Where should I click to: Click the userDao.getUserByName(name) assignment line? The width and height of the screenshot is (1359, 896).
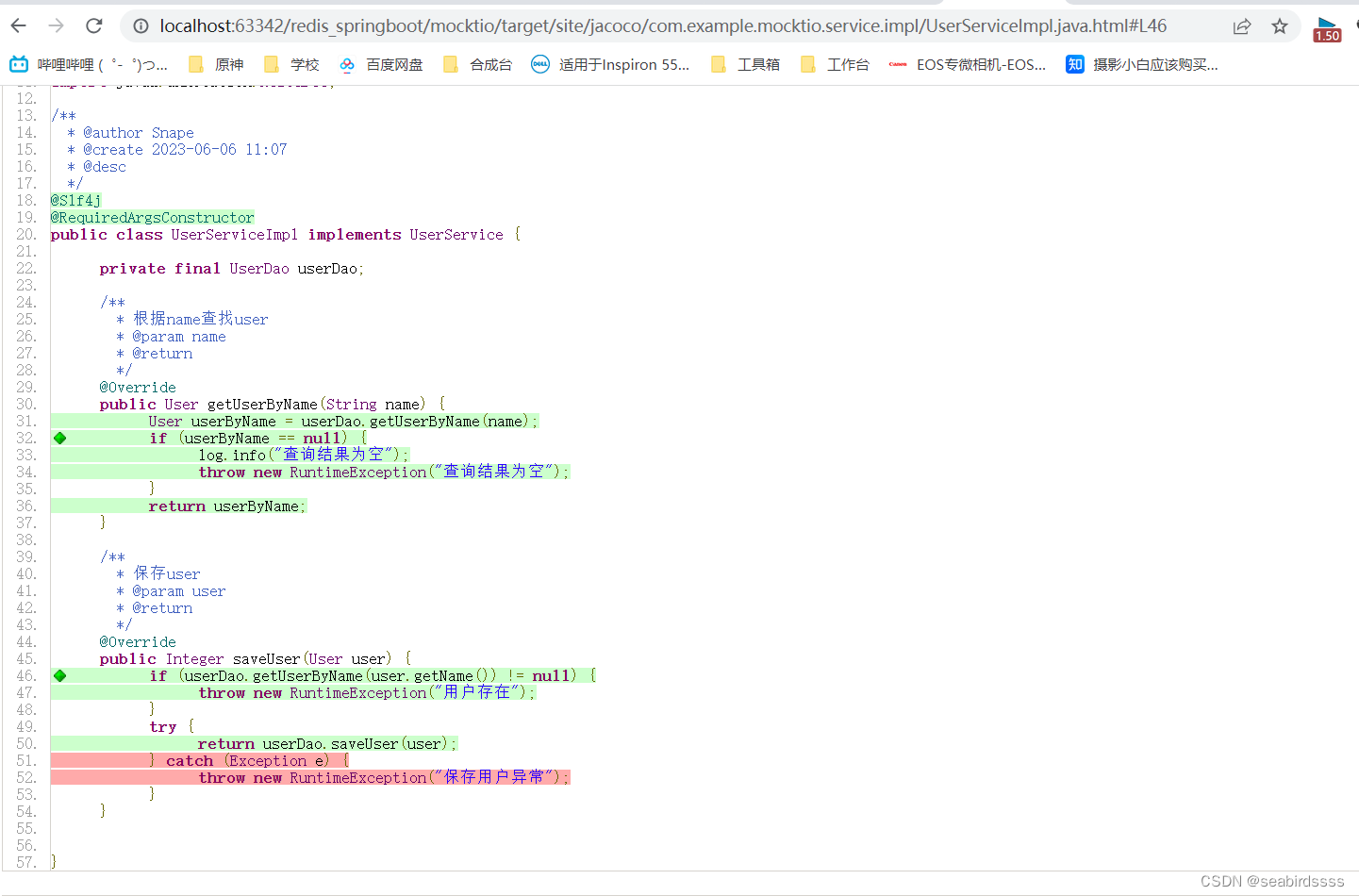coord(343,421)
